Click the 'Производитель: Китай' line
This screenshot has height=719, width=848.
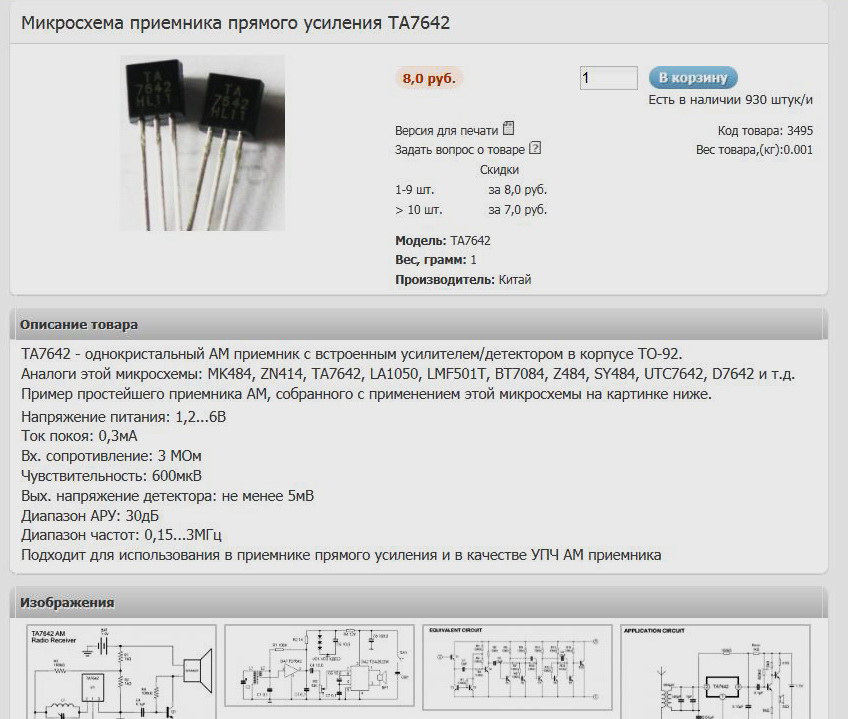coord(463,280)
